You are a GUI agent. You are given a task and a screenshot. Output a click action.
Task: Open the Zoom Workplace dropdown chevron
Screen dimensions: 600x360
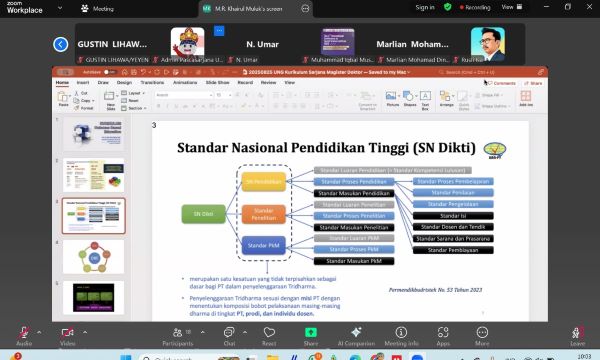60,8
